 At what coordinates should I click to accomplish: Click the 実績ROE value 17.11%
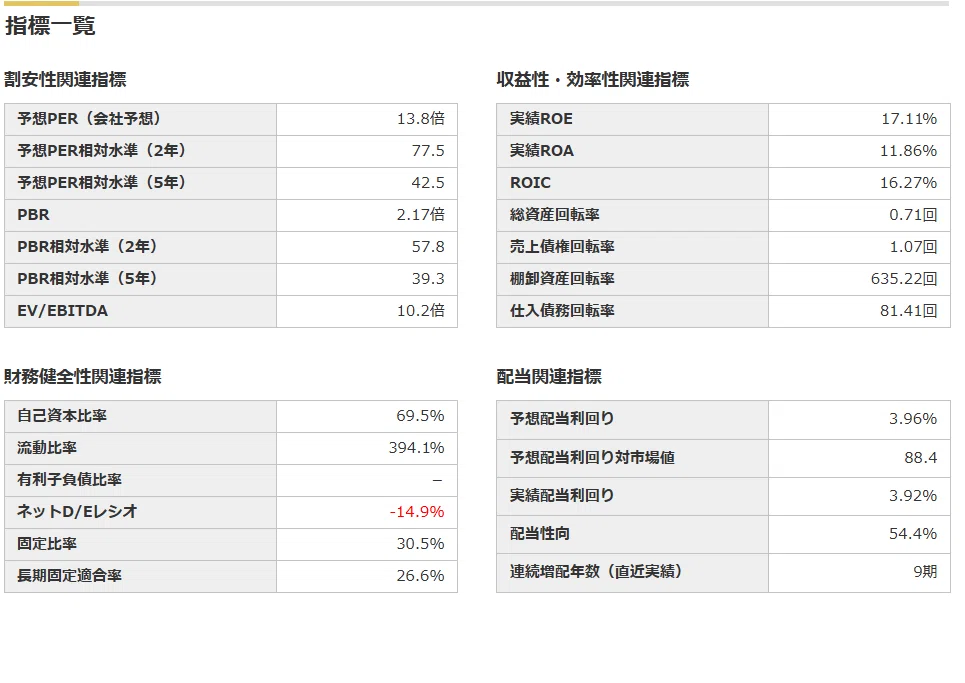point(909,119)
